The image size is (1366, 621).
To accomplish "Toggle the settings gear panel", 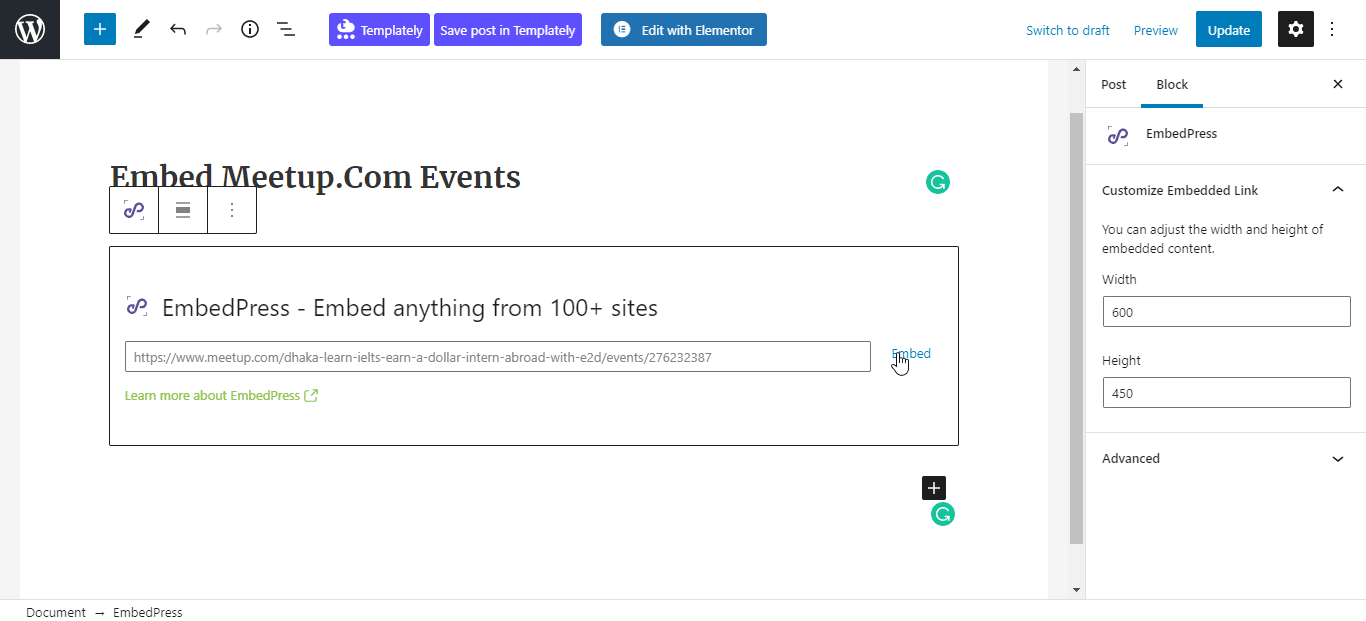I will (1296, 29).
